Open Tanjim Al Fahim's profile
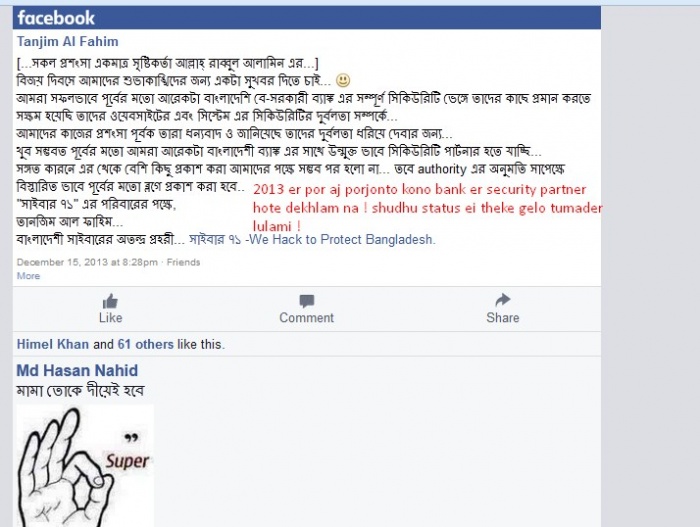700x527 pixels. [x=68, y=42]
